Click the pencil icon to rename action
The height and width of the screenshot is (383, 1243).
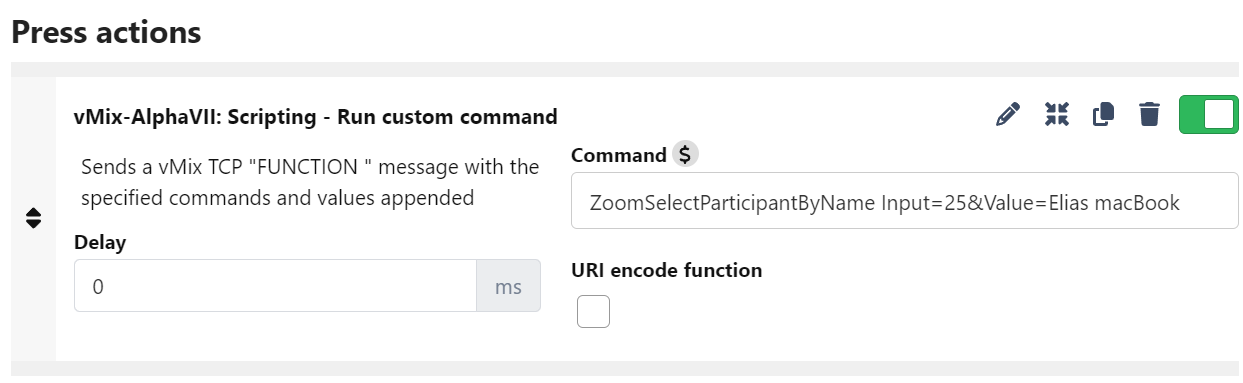coord(1008,115)
